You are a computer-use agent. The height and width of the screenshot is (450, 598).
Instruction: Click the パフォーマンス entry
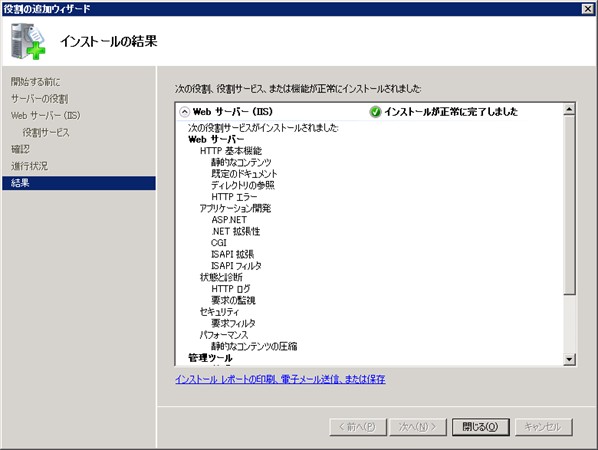pyautogui.click(x=224, y=335)
